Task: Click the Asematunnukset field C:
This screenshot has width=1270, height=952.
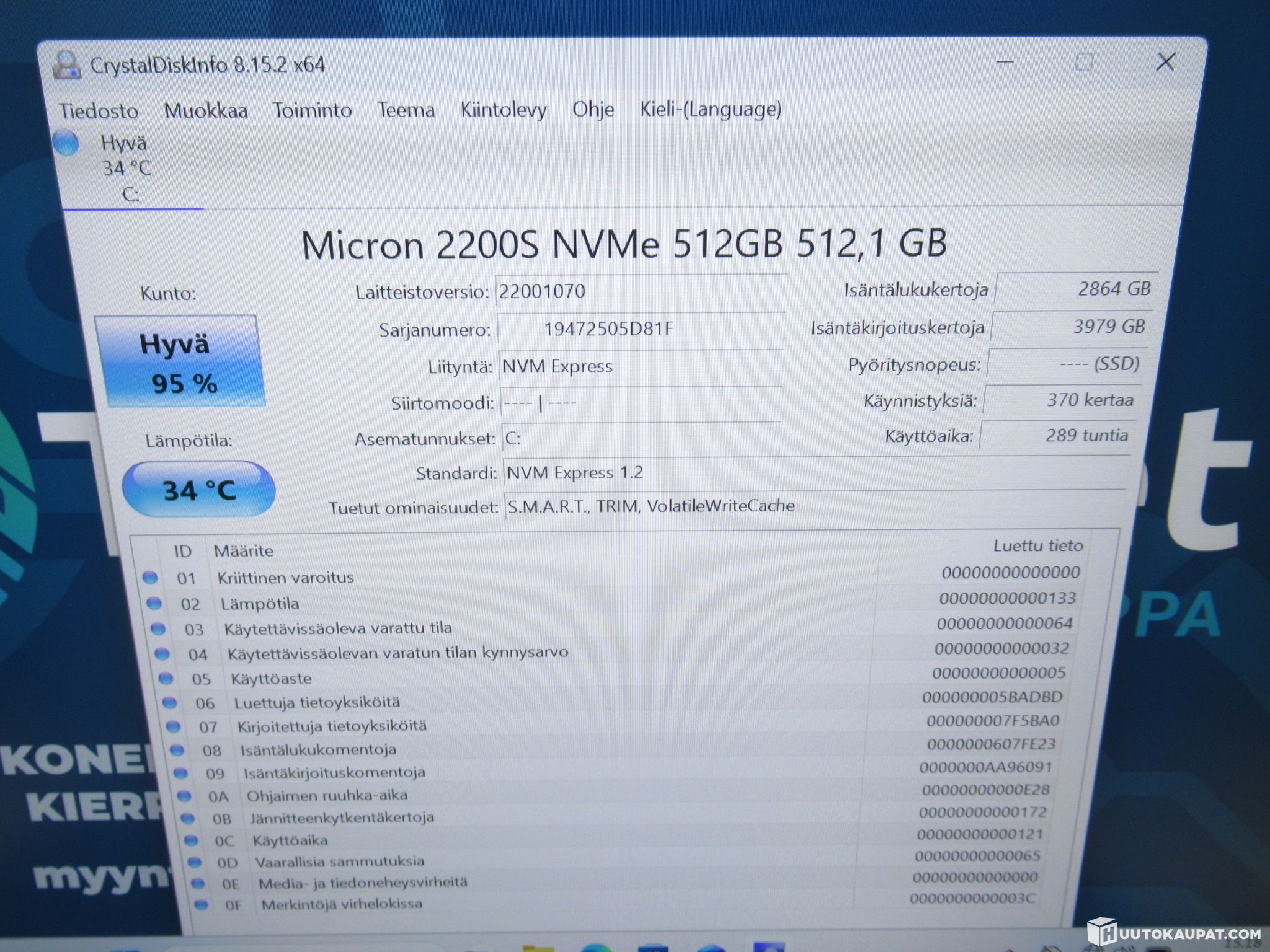Action: (641, 438)
